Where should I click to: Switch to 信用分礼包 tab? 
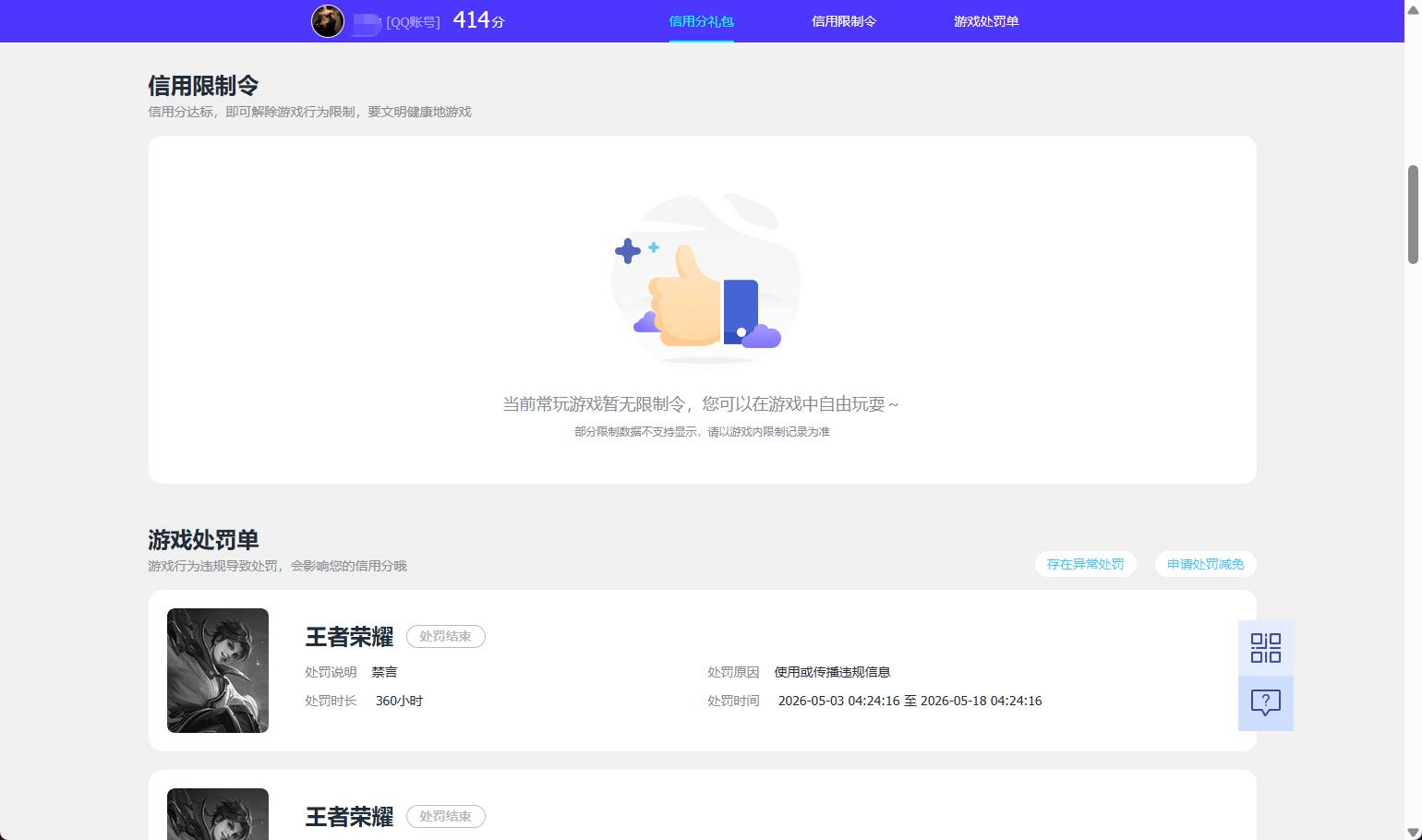(x=701, y=21)
